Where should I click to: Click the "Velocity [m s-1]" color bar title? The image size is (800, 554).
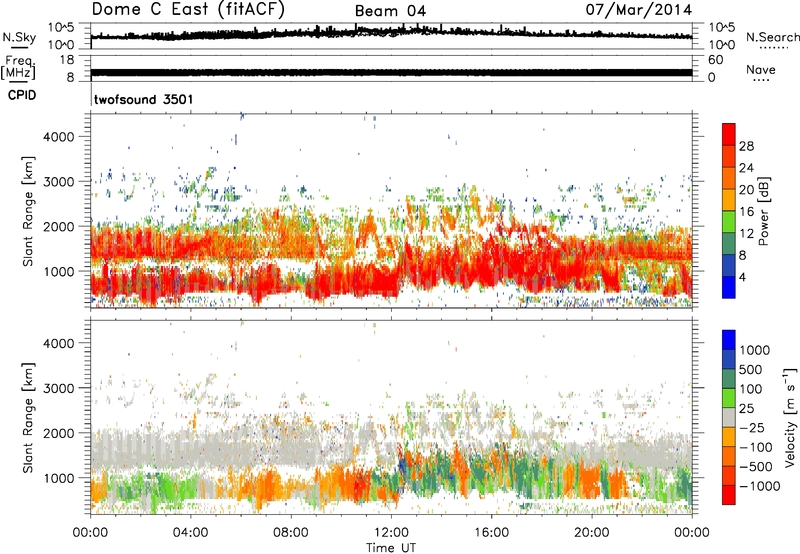point(790,417)
